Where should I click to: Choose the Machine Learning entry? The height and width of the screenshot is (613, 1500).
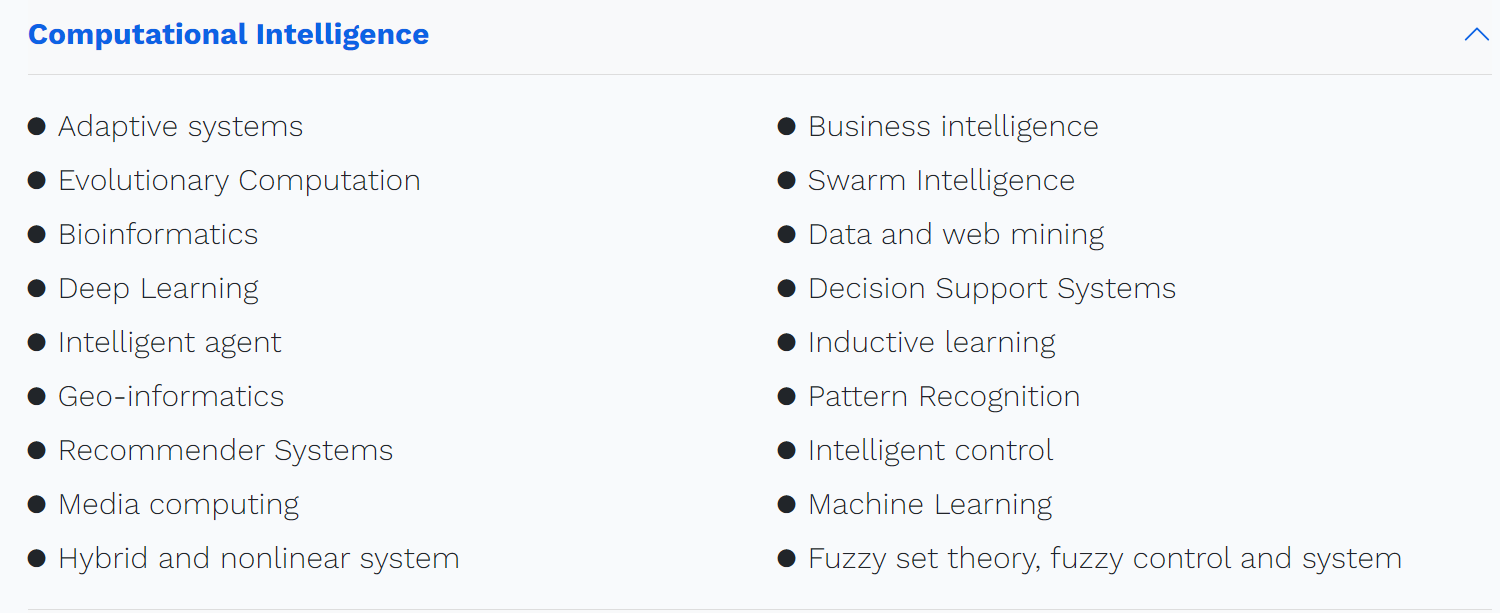pyautogui.click(x=930, y=505)
